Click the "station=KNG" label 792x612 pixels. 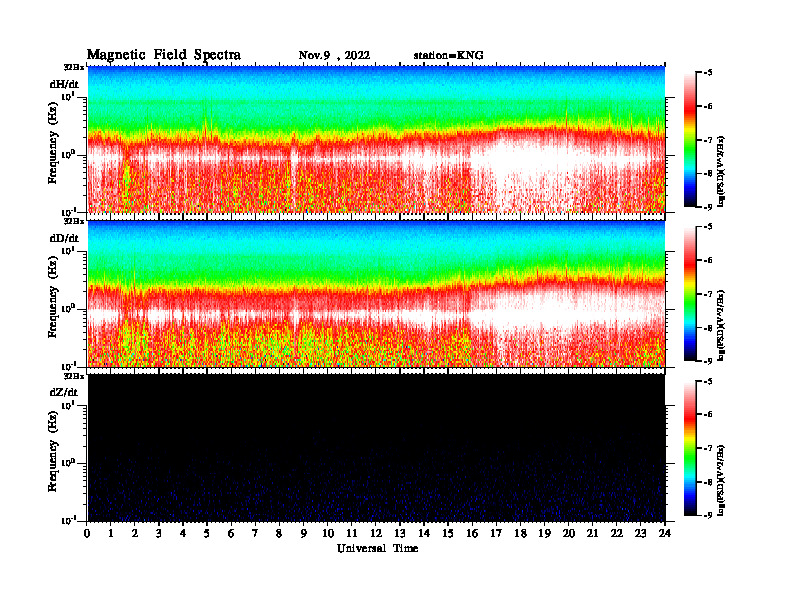[x=448, y=56]
